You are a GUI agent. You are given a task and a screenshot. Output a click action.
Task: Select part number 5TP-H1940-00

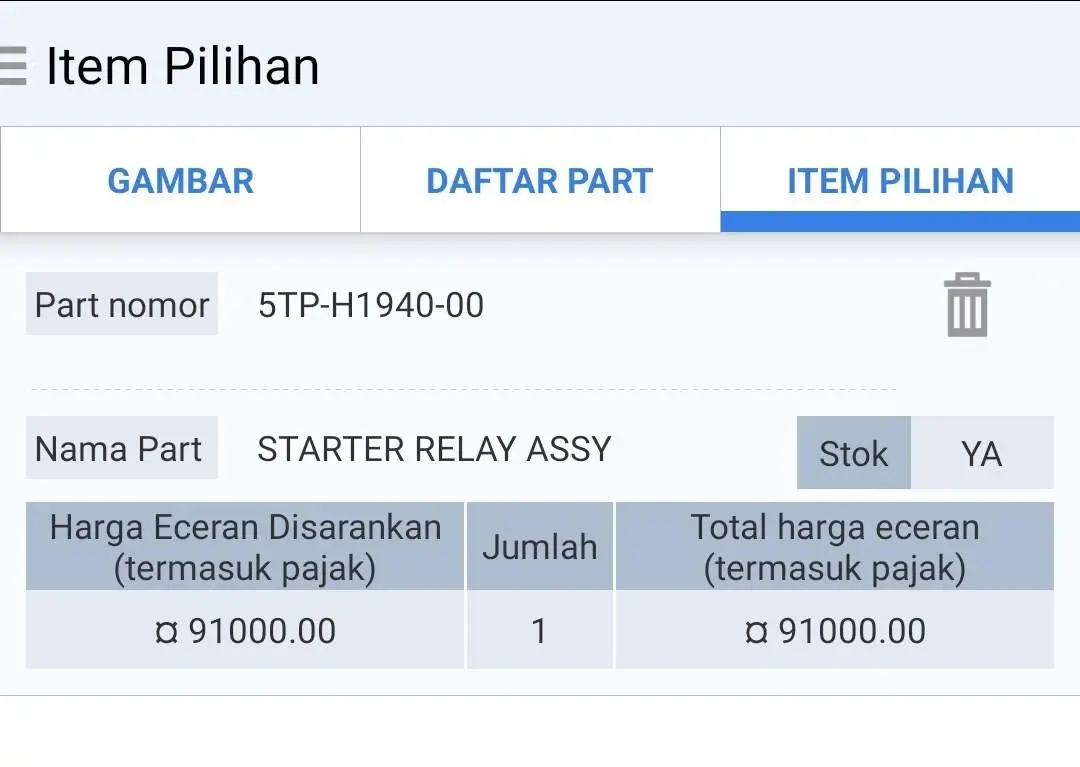pyautogui.click(x=371, y=305)
